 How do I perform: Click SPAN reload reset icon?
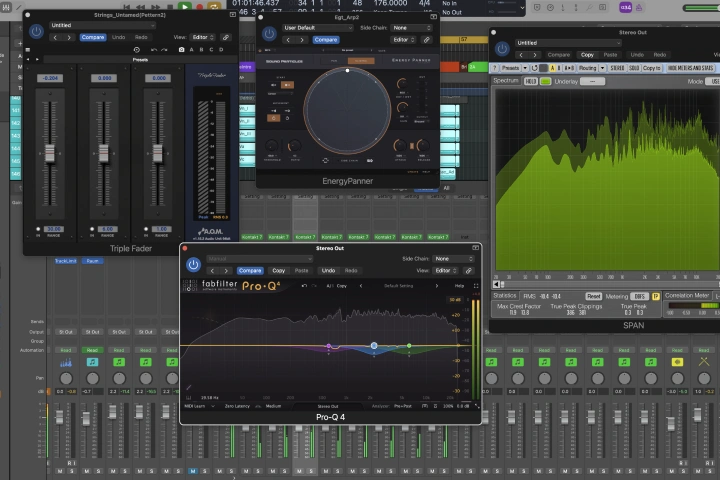click(x=534, y=68)
